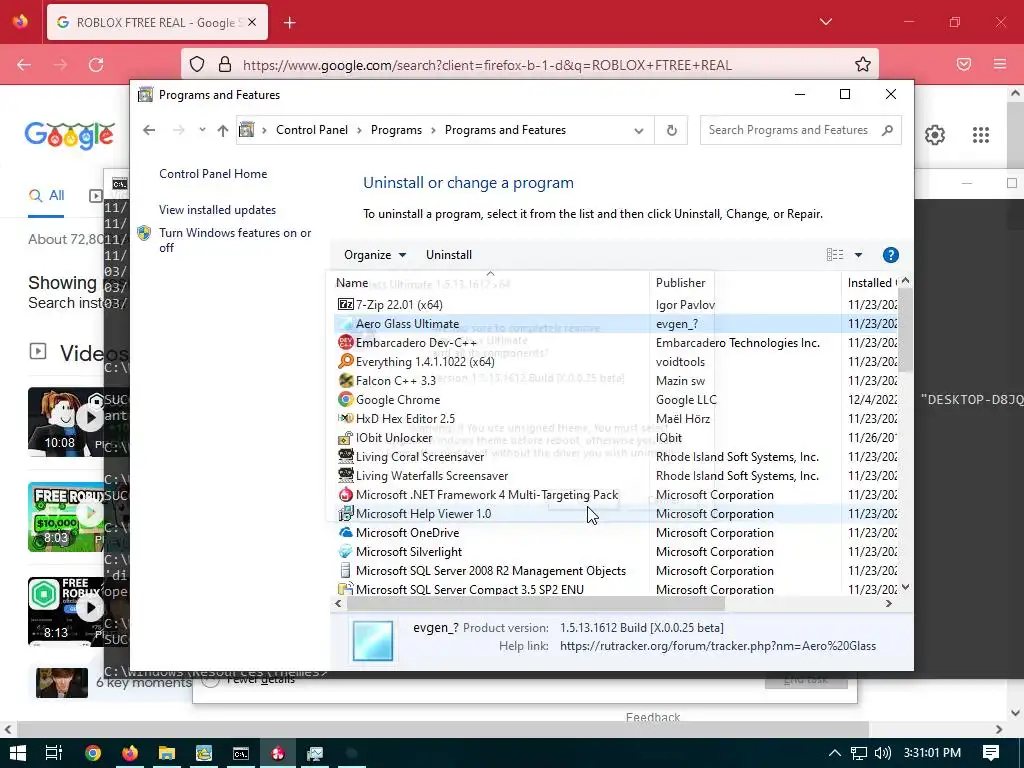Click the Microsoft OneDrive cloud icon
The image size is (1024, 768).
(345, 532)
